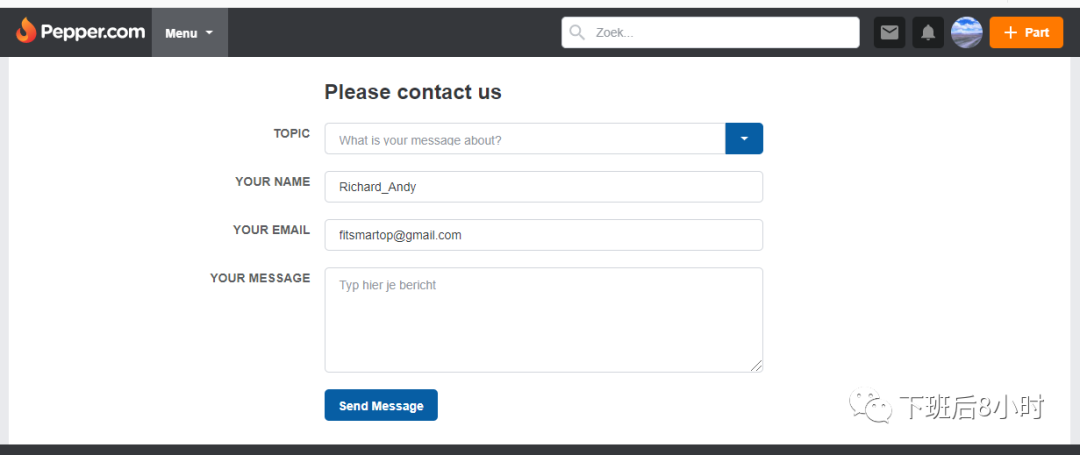Click the 'Typ hier je bericht' textarea
The image size is (1080, 455).
543,320
